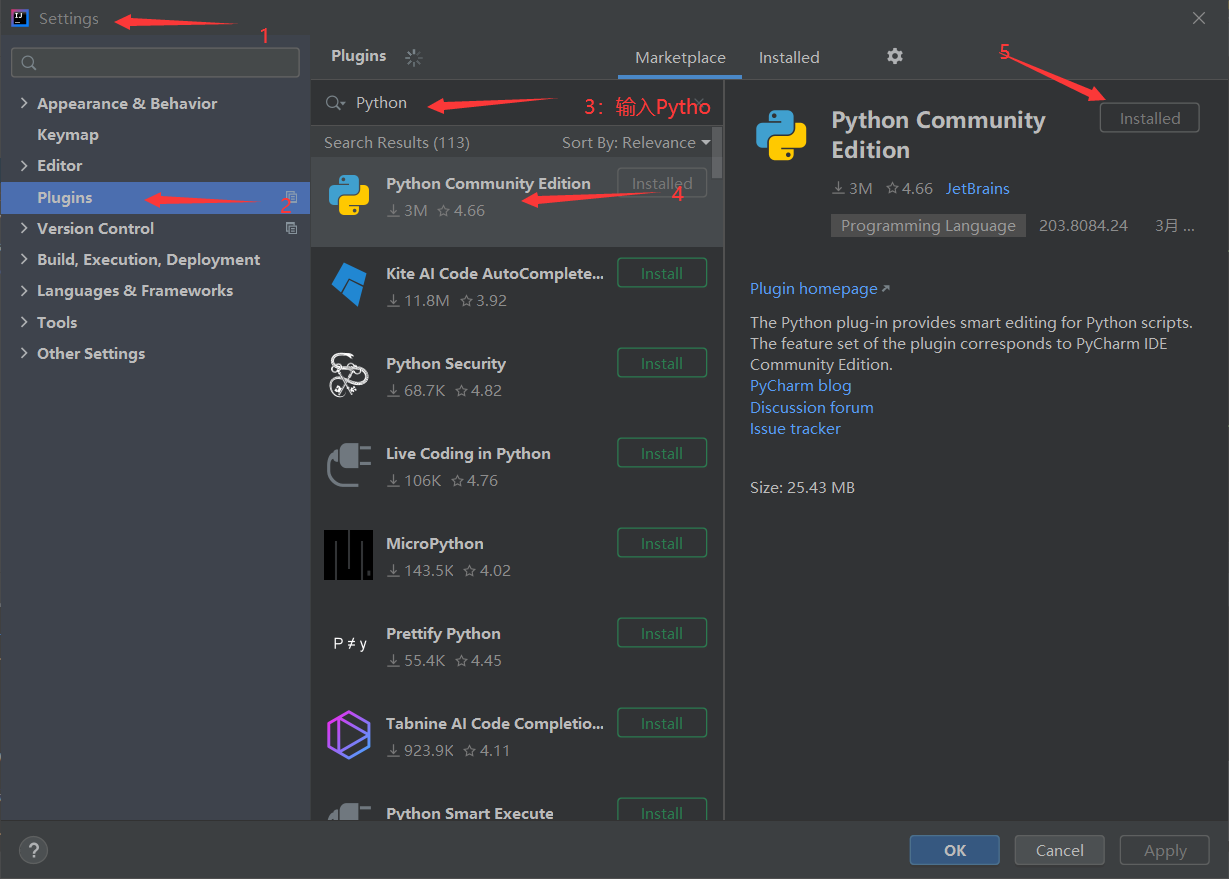Click the copy icon on the Plugins row
This screenshot has height=879, width=1229.
click(x=291, y=197)
